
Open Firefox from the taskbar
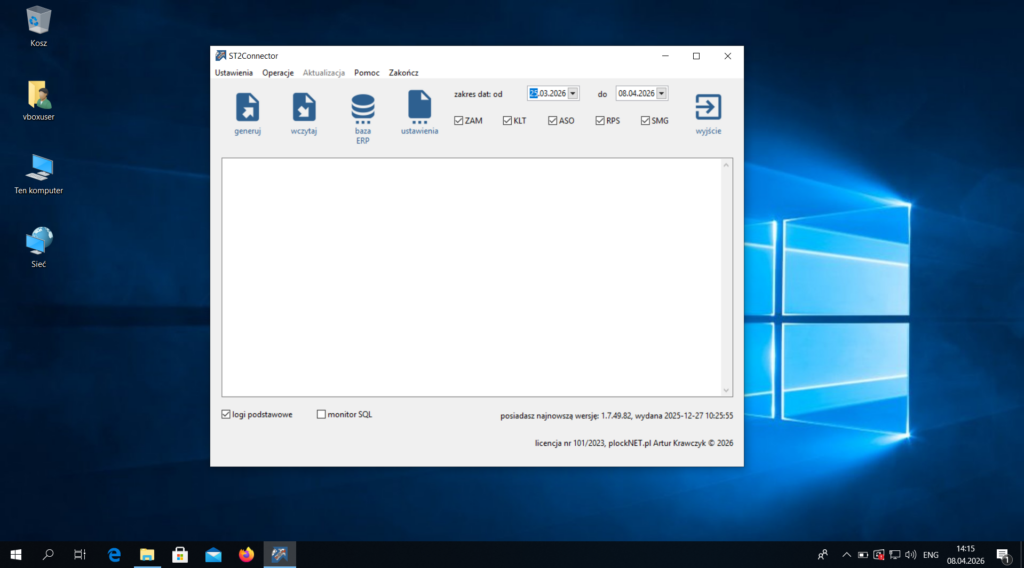pyautogui.click(x=246, y=554)
